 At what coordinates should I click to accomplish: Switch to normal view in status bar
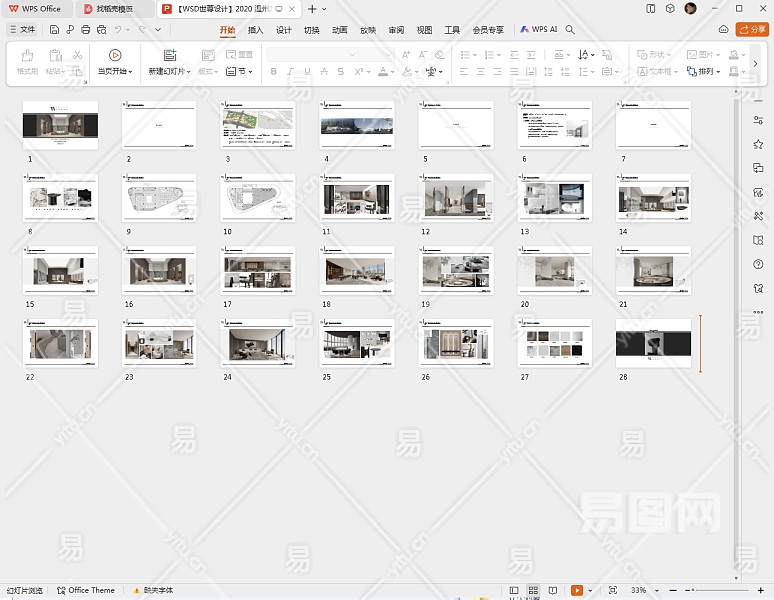(x=514, y=591)
